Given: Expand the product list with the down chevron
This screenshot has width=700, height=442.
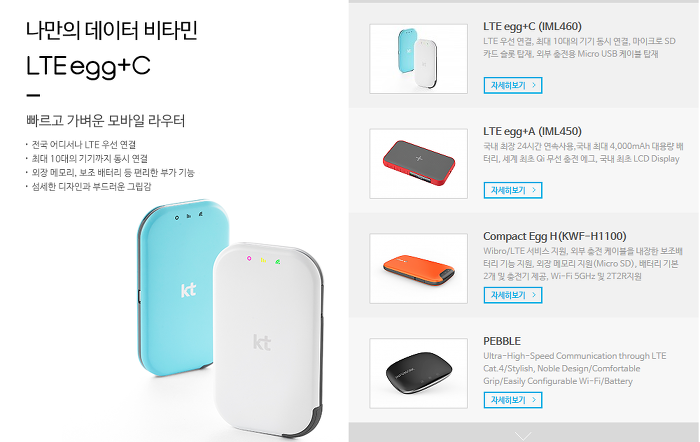Looking at the screenshot, I should tap(523, 435).
